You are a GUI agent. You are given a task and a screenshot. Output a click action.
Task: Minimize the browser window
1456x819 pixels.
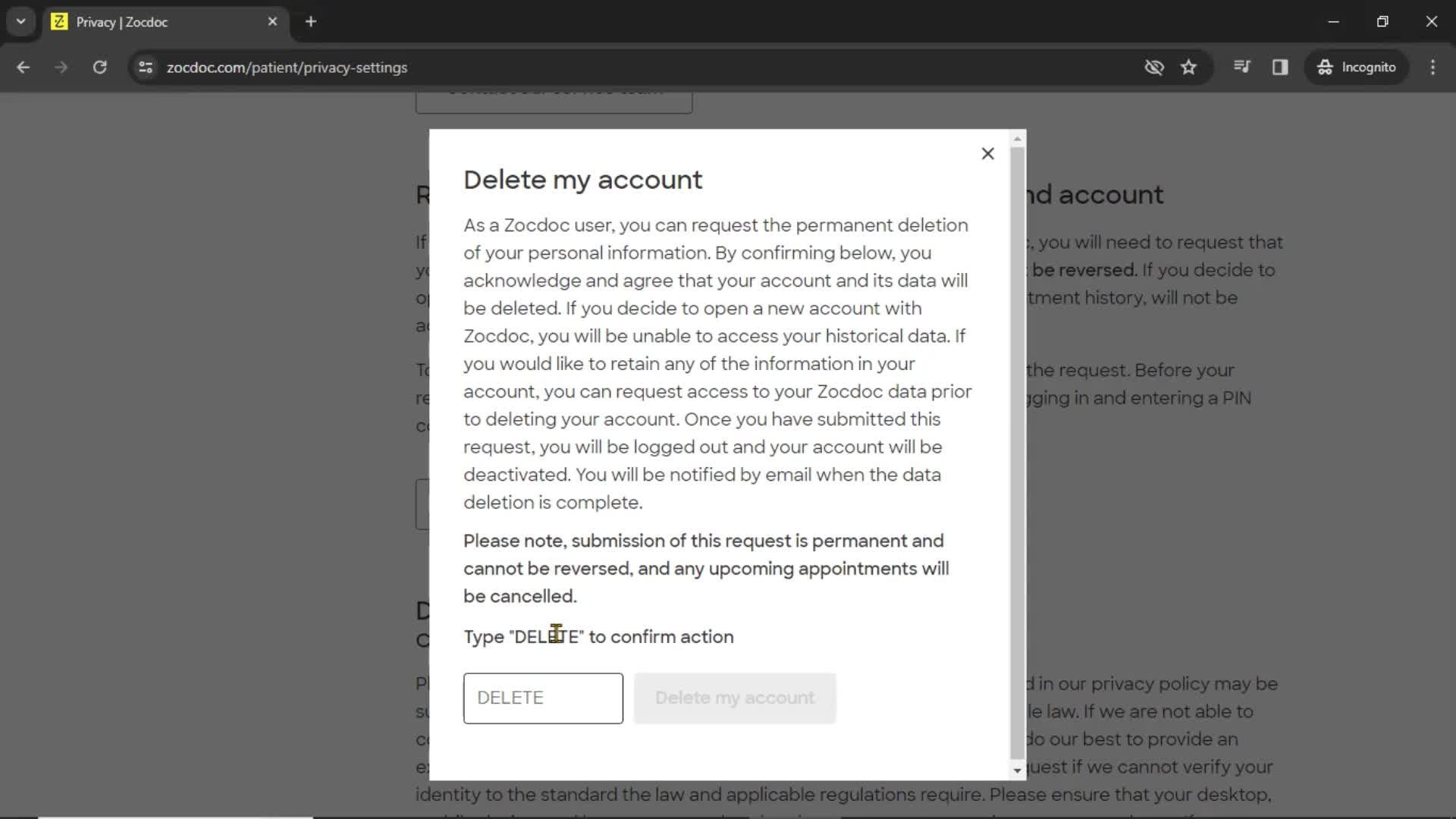(1334, 21)
